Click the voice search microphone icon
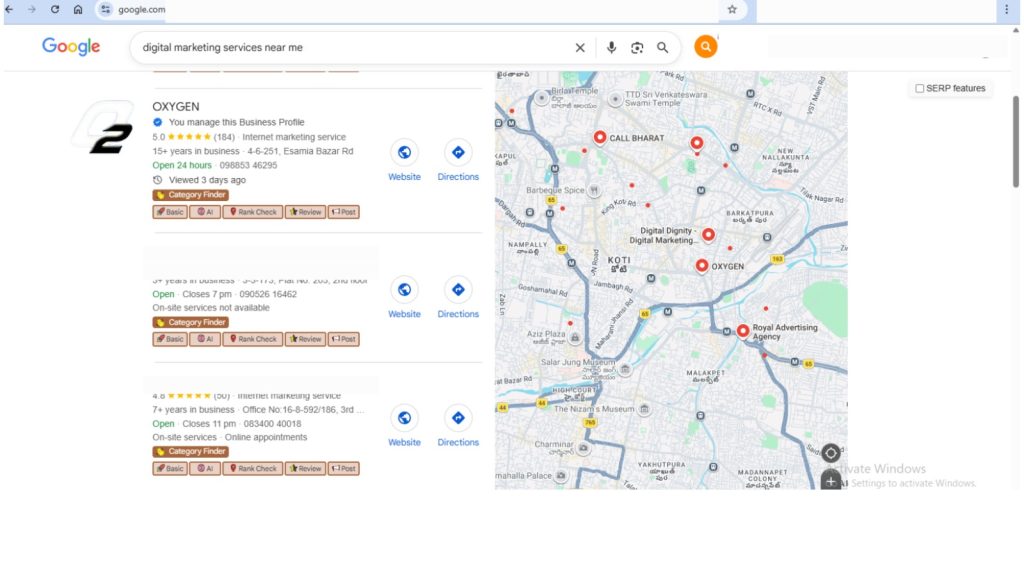The width and height of the screenshot is (1024, 577). point(611,47)
